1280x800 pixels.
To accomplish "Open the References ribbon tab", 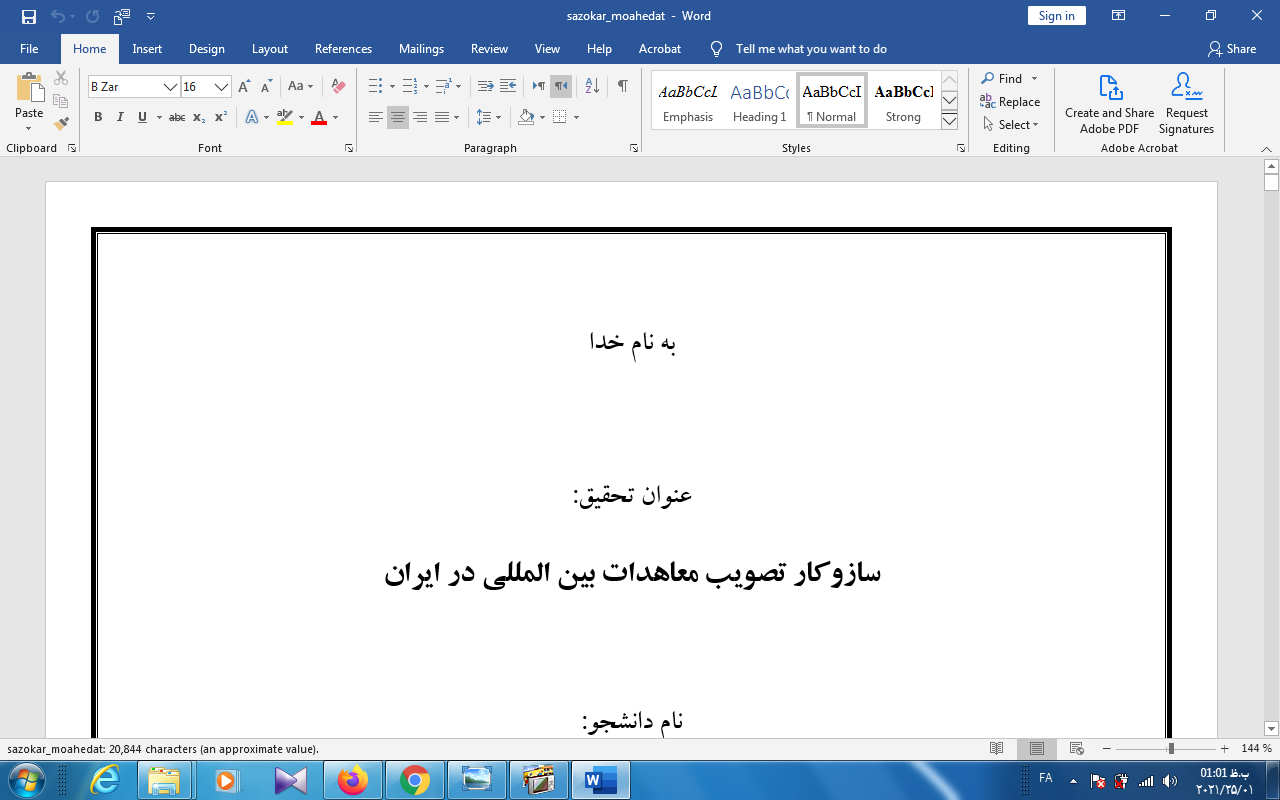I will pyautogui.click(x=343, y=49).
